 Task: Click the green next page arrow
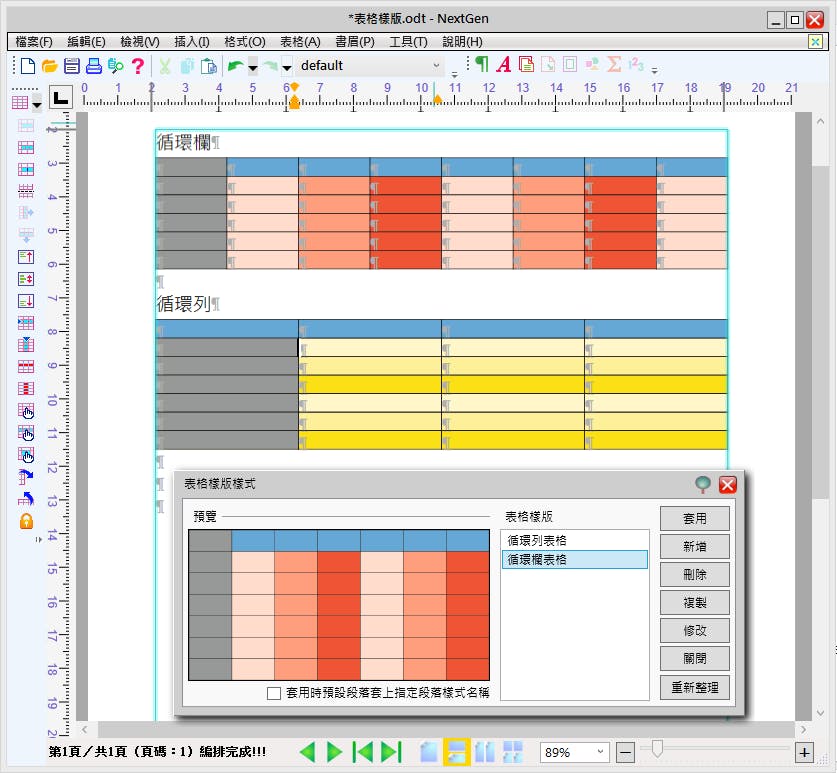tap(335, 752)
